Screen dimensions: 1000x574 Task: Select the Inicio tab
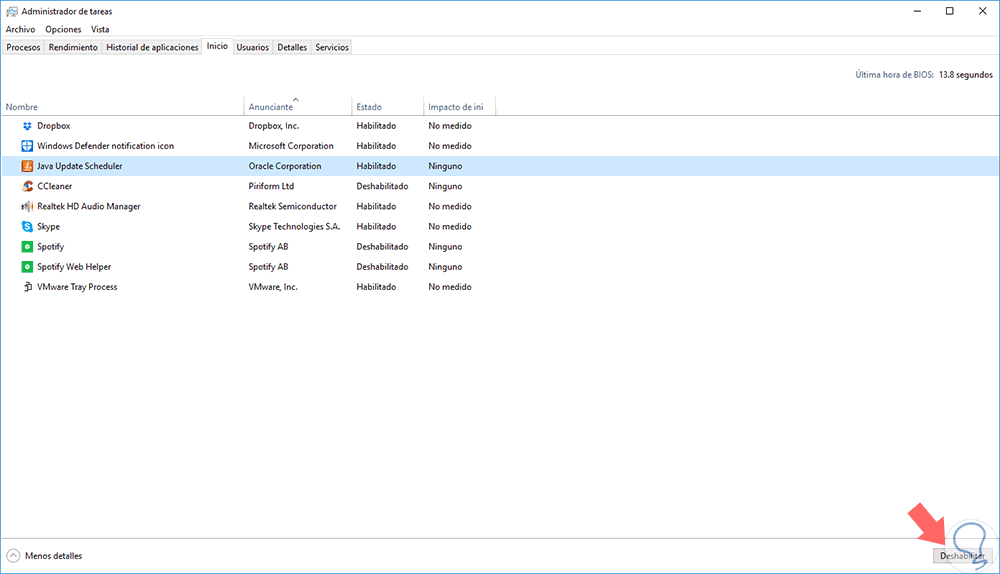point(217,46)
